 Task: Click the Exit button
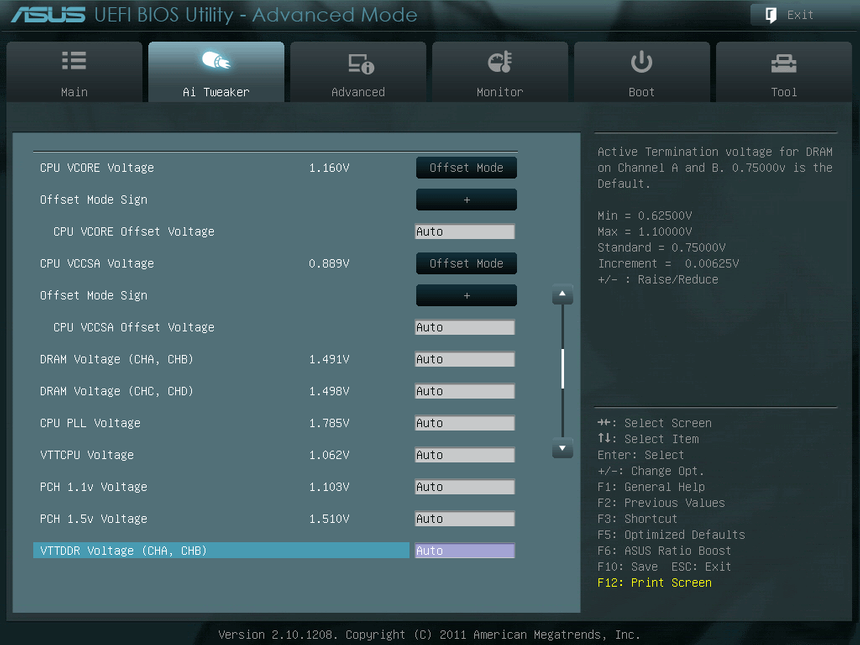pyautogui.click(x=789, y=15)
